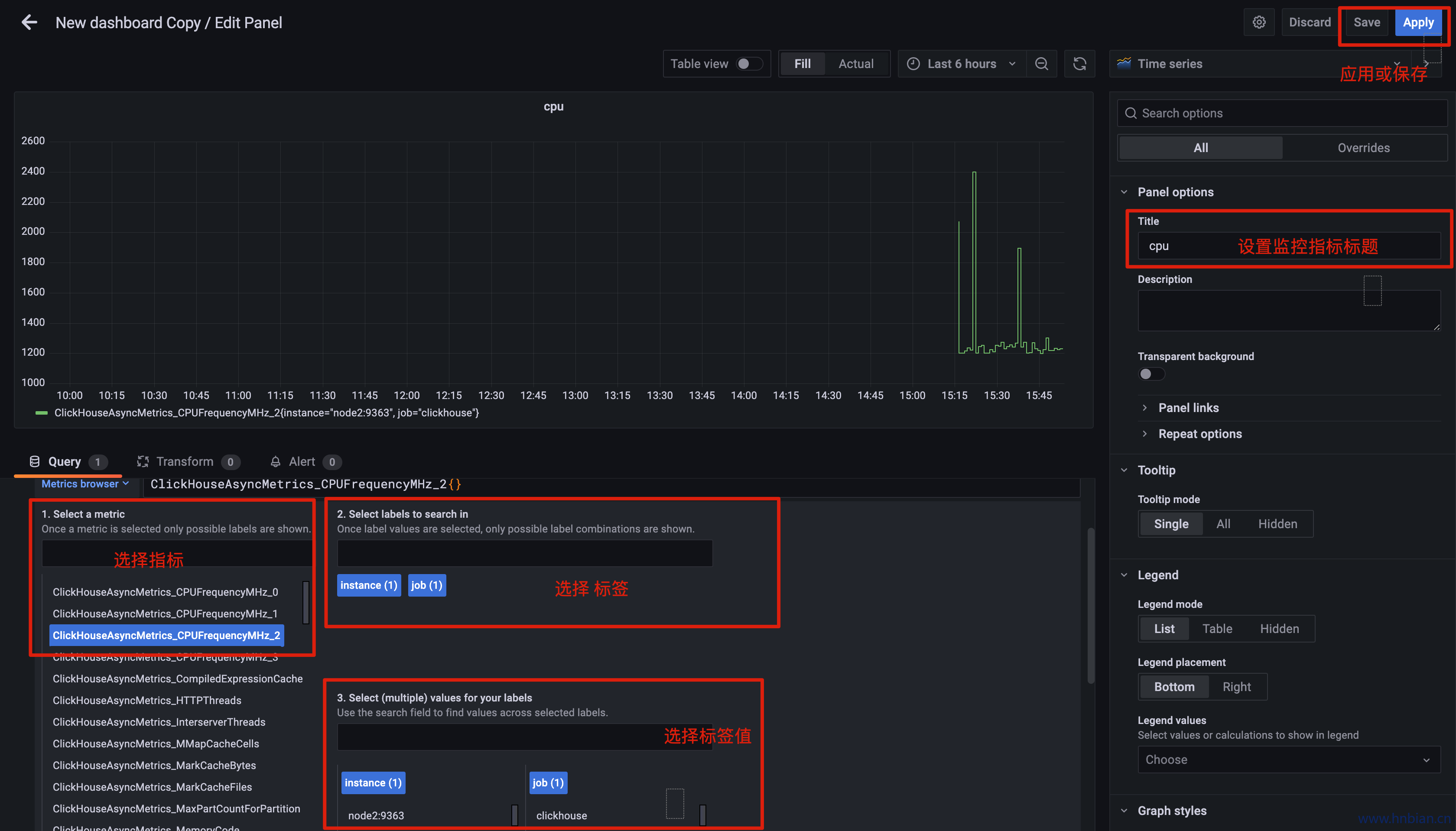Image resolution: width=1456 pixels, height=831 pixels.
Task: Select All tooltip mode
Action: [1222, 524]
